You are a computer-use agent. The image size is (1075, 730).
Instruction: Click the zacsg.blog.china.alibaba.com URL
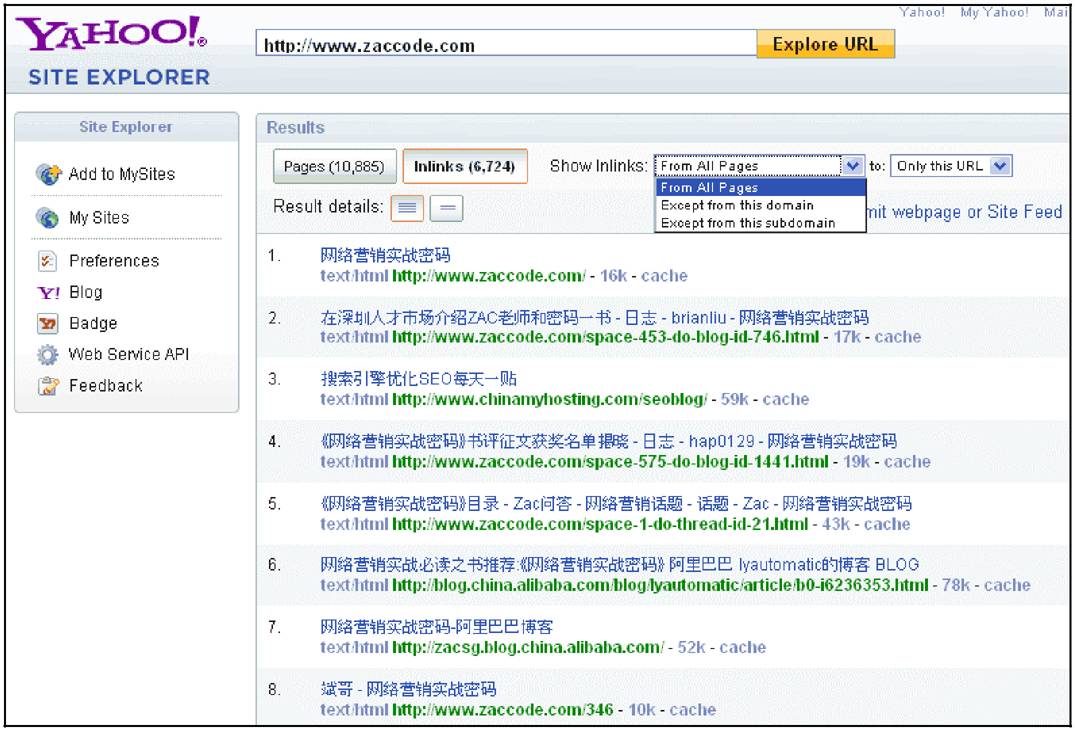tap(527, 647)
